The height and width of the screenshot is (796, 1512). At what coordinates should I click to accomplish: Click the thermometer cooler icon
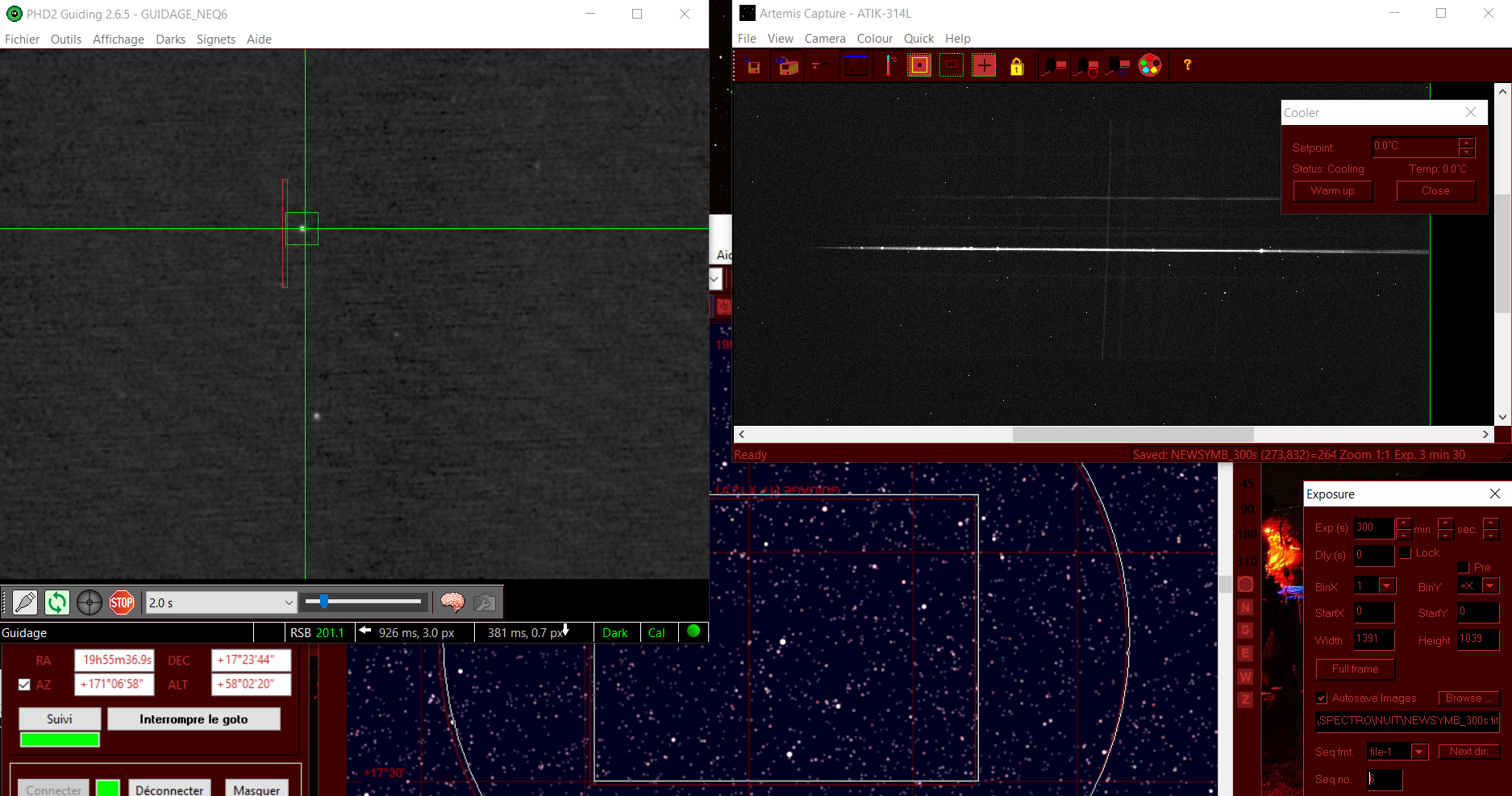click(x=889, y=65)
